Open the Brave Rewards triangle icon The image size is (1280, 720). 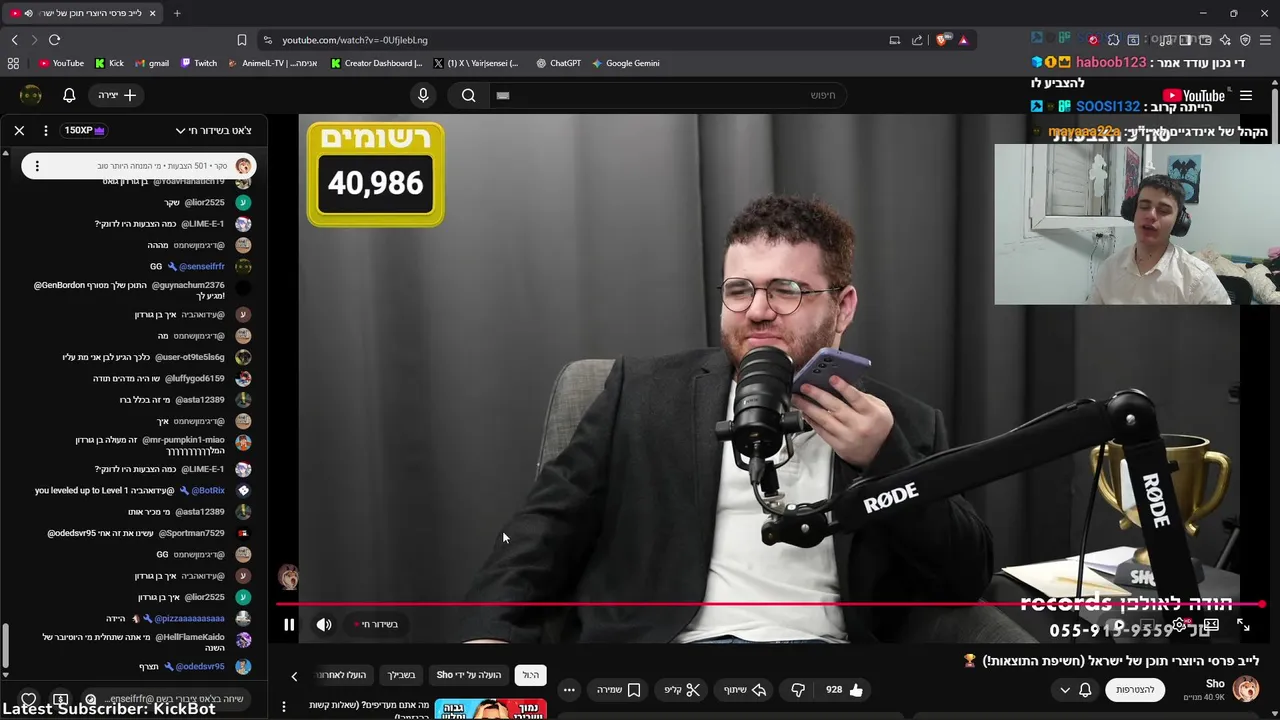[963, 40]
